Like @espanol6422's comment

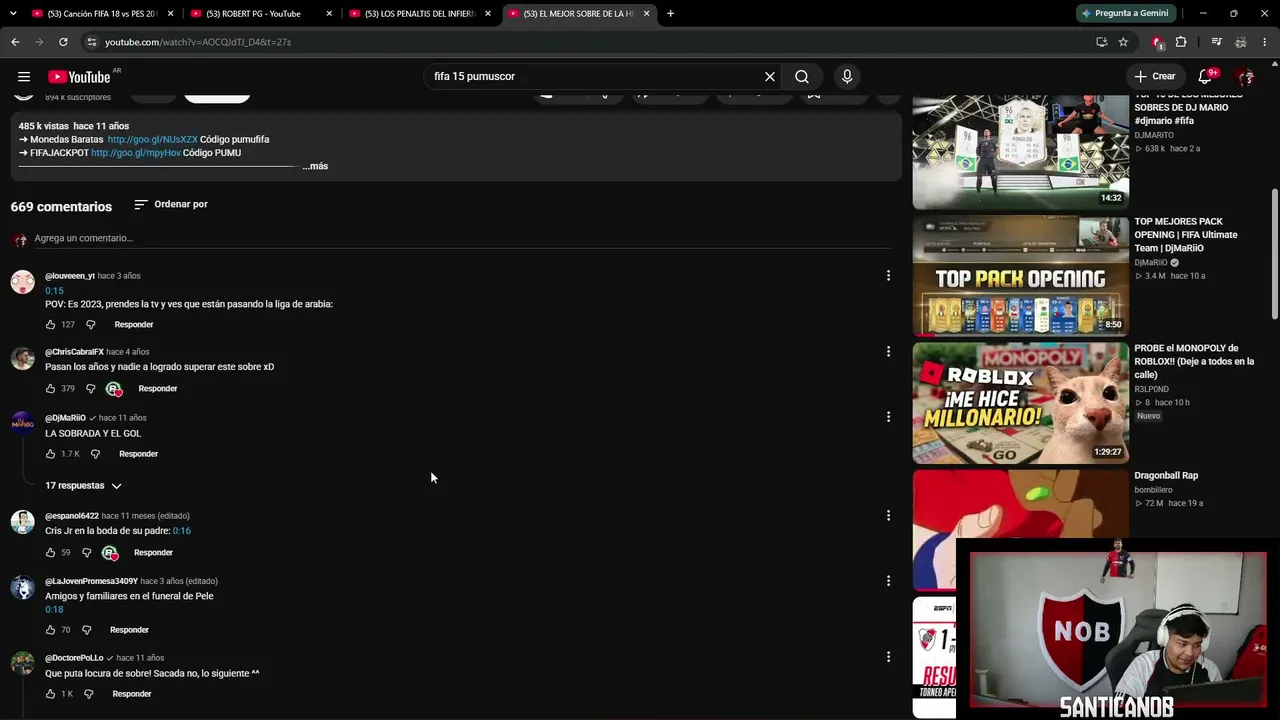pos(50,553)
